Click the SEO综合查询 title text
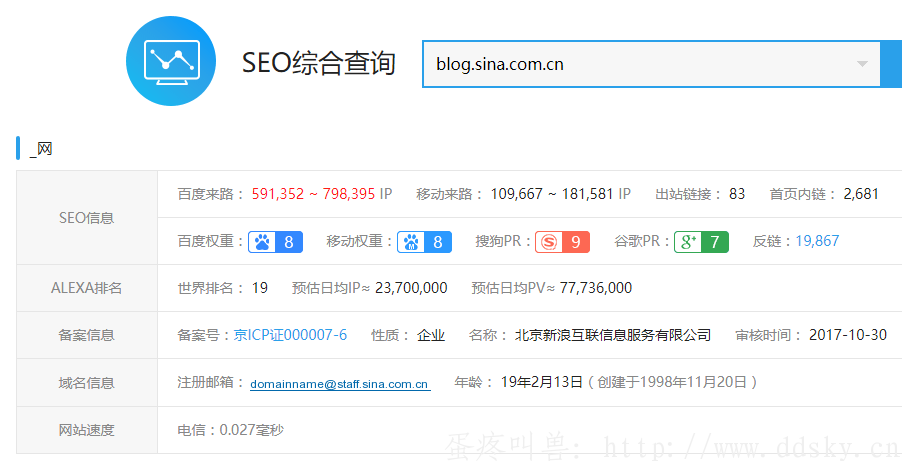This screenshot has width=902, height=461. click(x=319, y=64)
